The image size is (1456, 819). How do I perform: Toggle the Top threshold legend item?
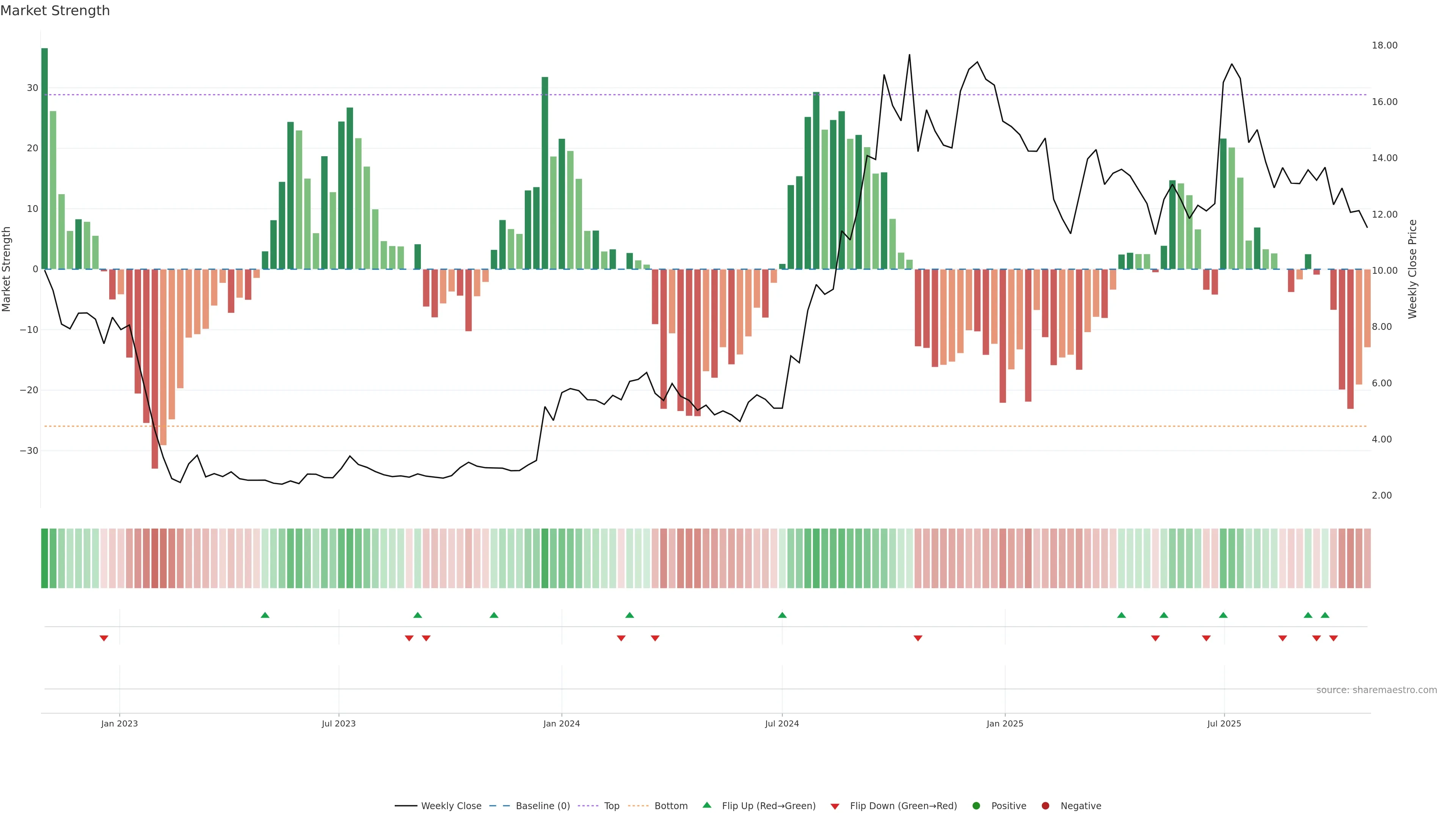coord(611,806)
